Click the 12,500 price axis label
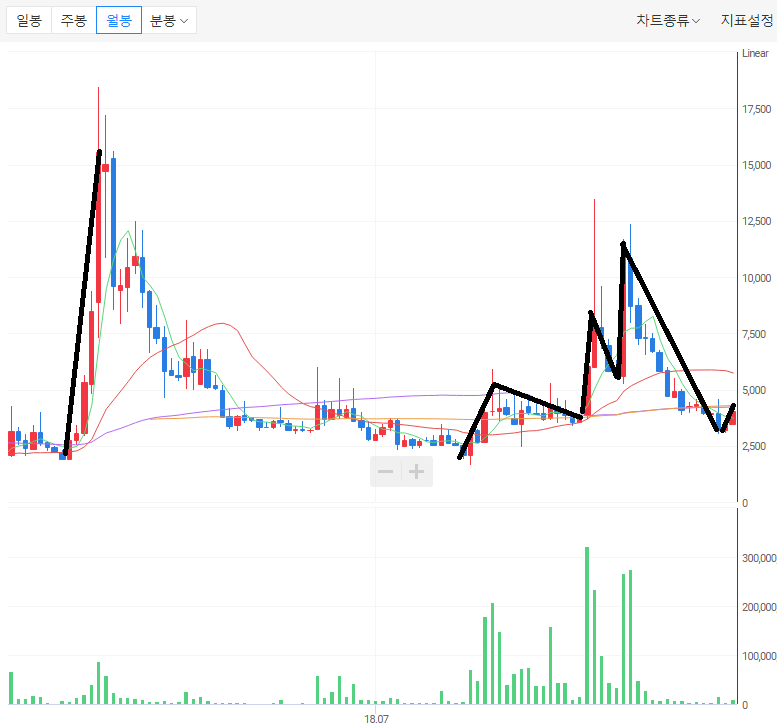 pos(757,221)
